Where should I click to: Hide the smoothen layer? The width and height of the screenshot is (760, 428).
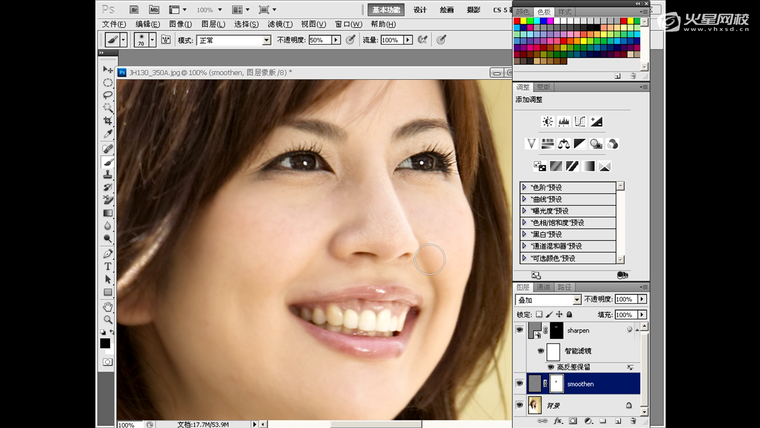[x=520, y=383]
